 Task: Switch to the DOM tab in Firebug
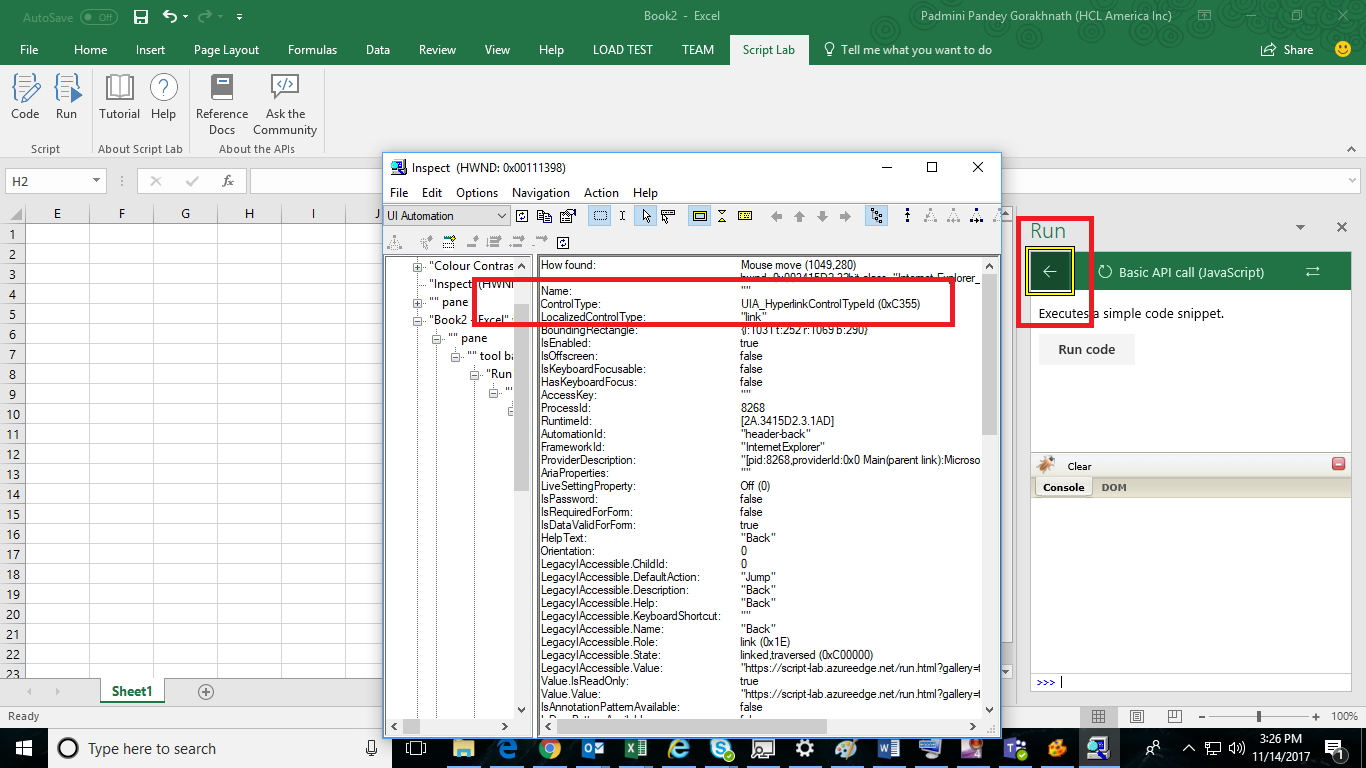pos(1114,487)
